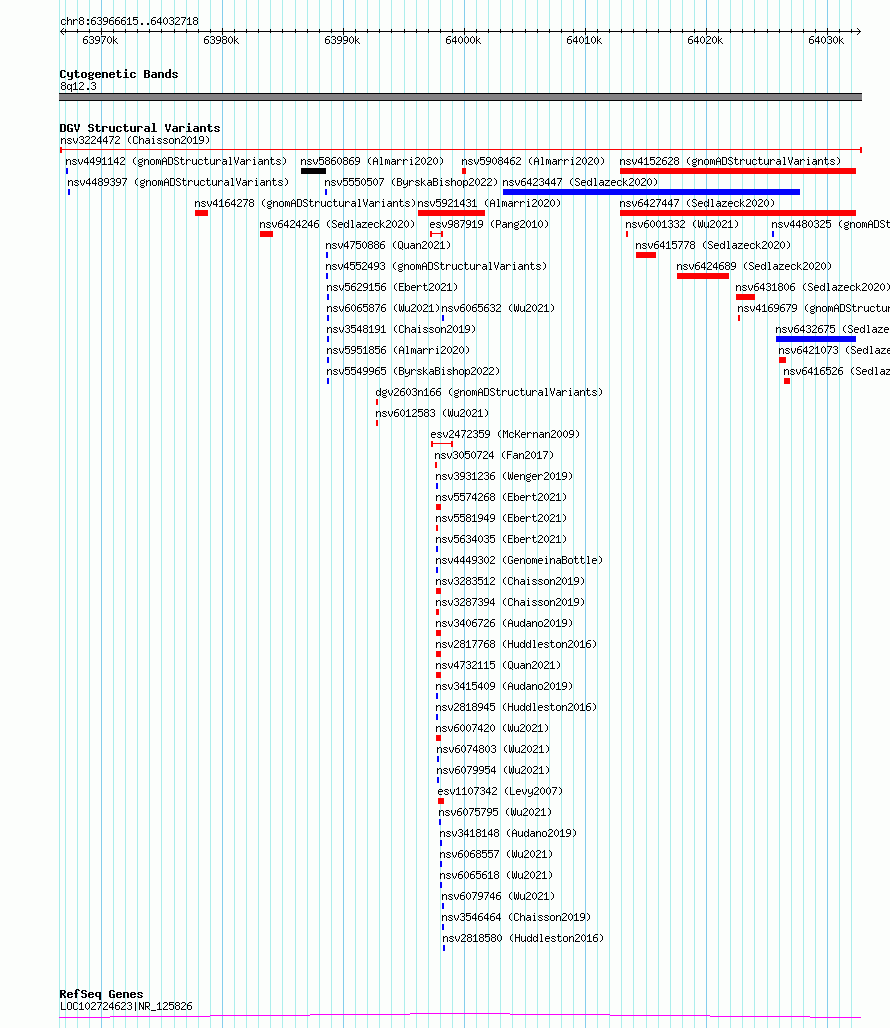The image size is (890, 1028).
Task: Open nsv4732115 (Quan2021) label
Action: click(498, 665)
